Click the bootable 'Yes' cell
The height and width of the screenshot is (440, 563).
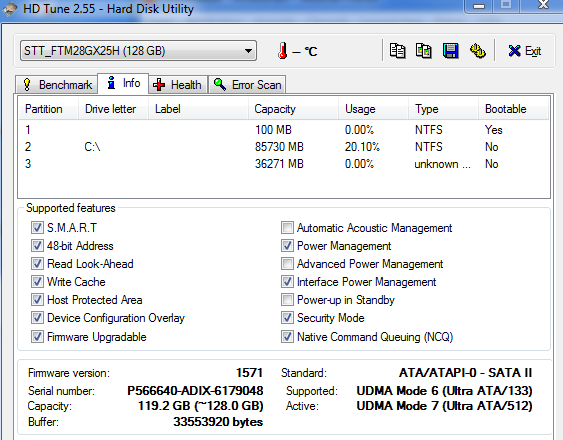coord(494,130)
